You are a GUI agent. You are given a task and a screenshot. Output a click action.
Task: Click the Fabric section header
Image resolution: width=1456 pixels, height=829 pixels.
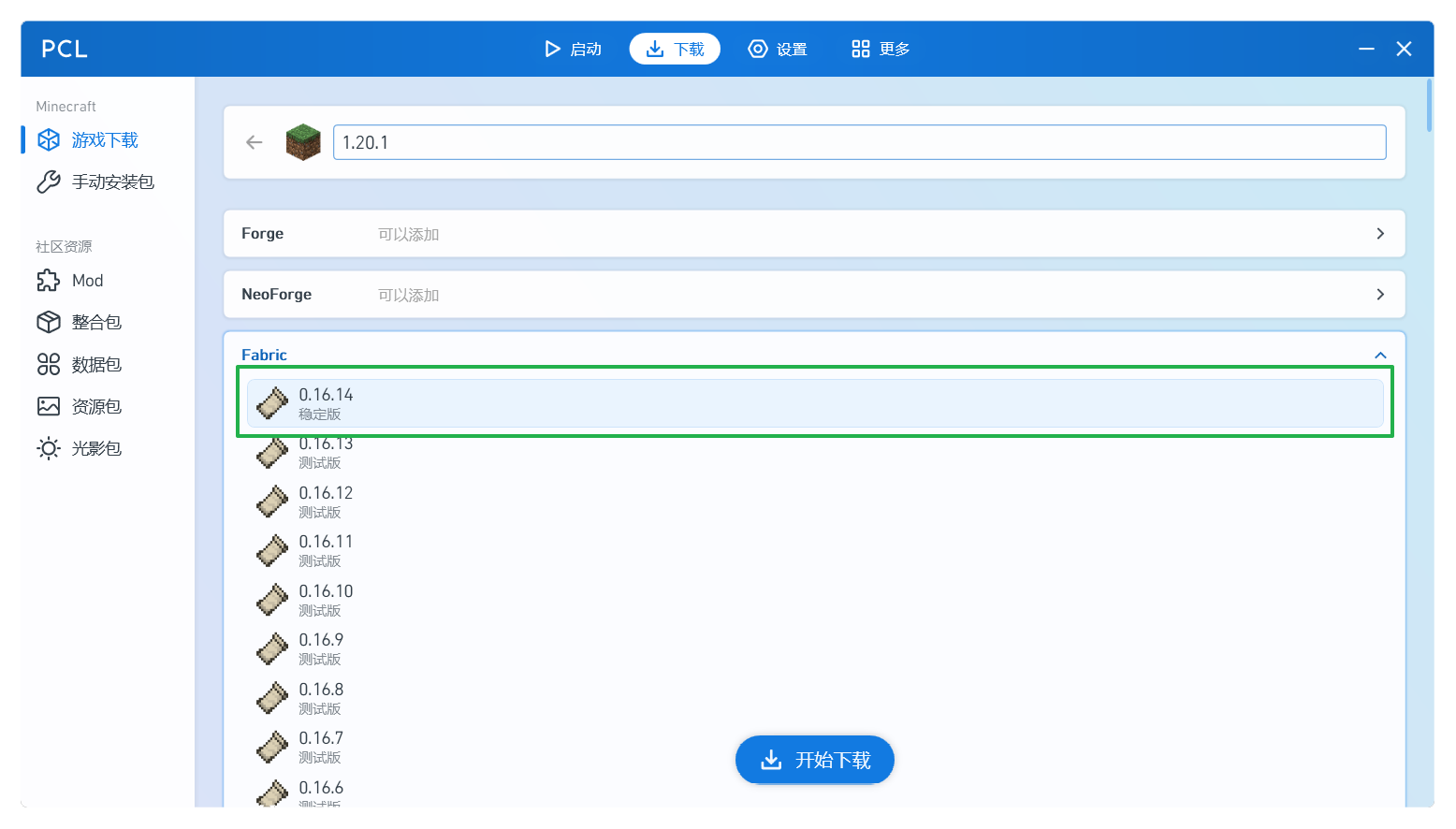264,355
